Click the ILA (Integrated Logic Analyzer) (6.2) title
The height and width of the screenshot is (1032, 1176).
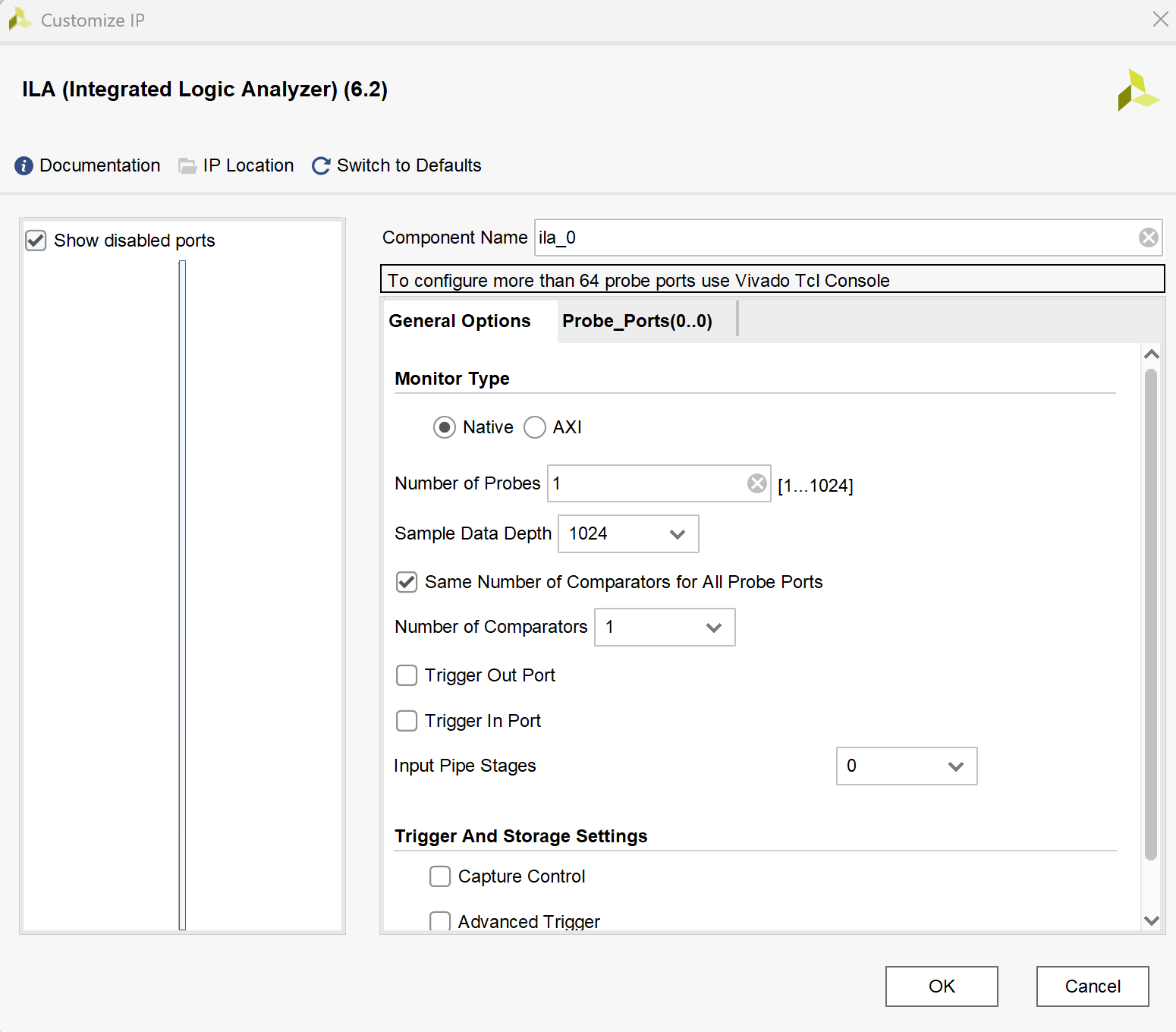point(205,90)
